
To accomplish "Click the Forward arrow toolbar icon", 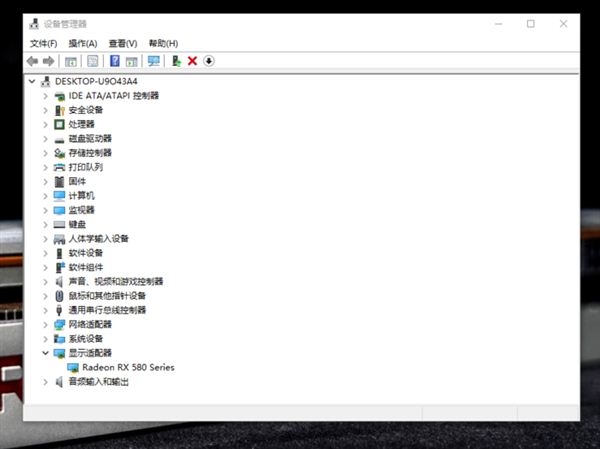I will (49, 61).
